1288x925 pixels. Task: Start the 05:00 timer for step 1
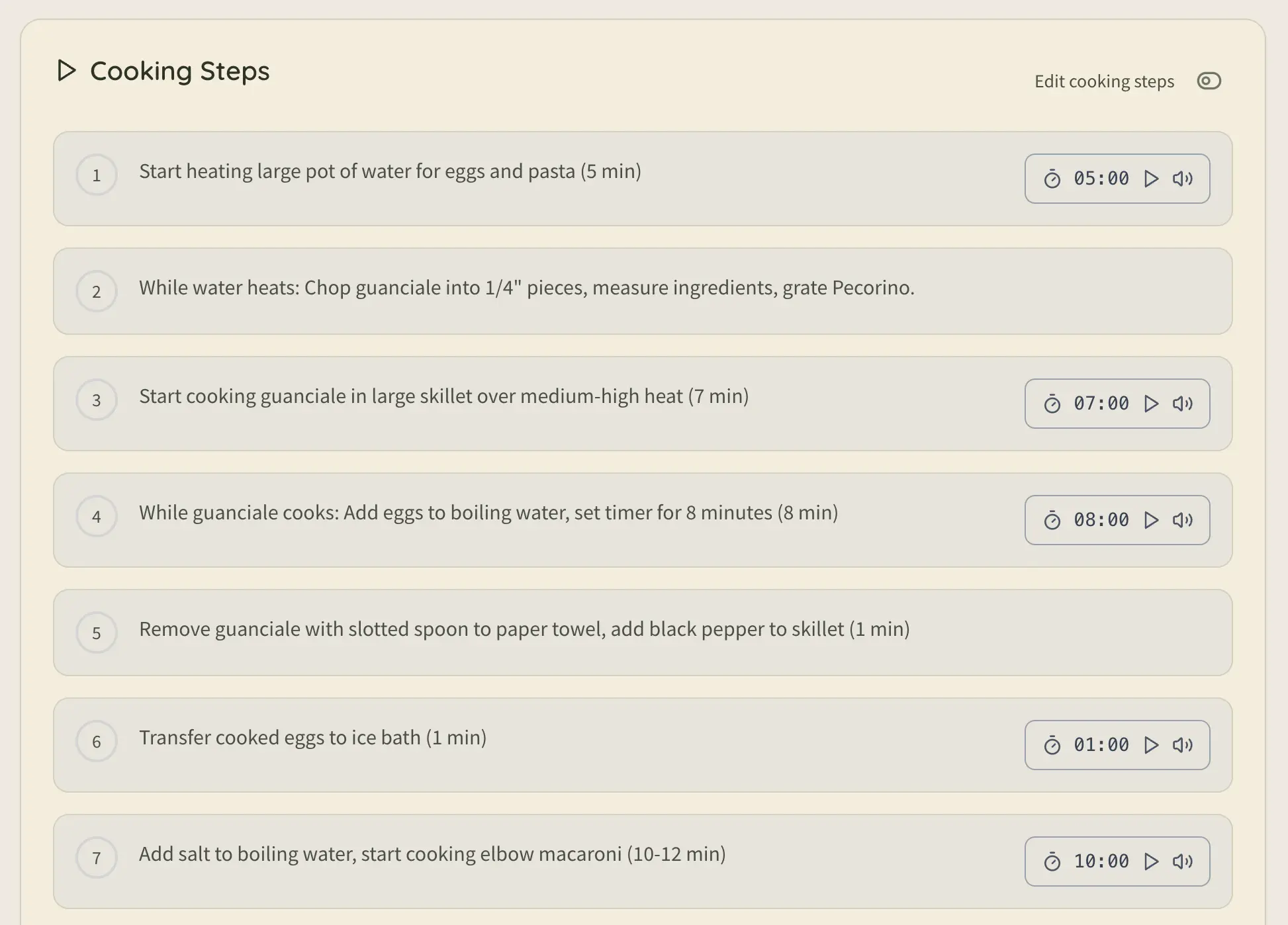click(x=1151, y=179)
